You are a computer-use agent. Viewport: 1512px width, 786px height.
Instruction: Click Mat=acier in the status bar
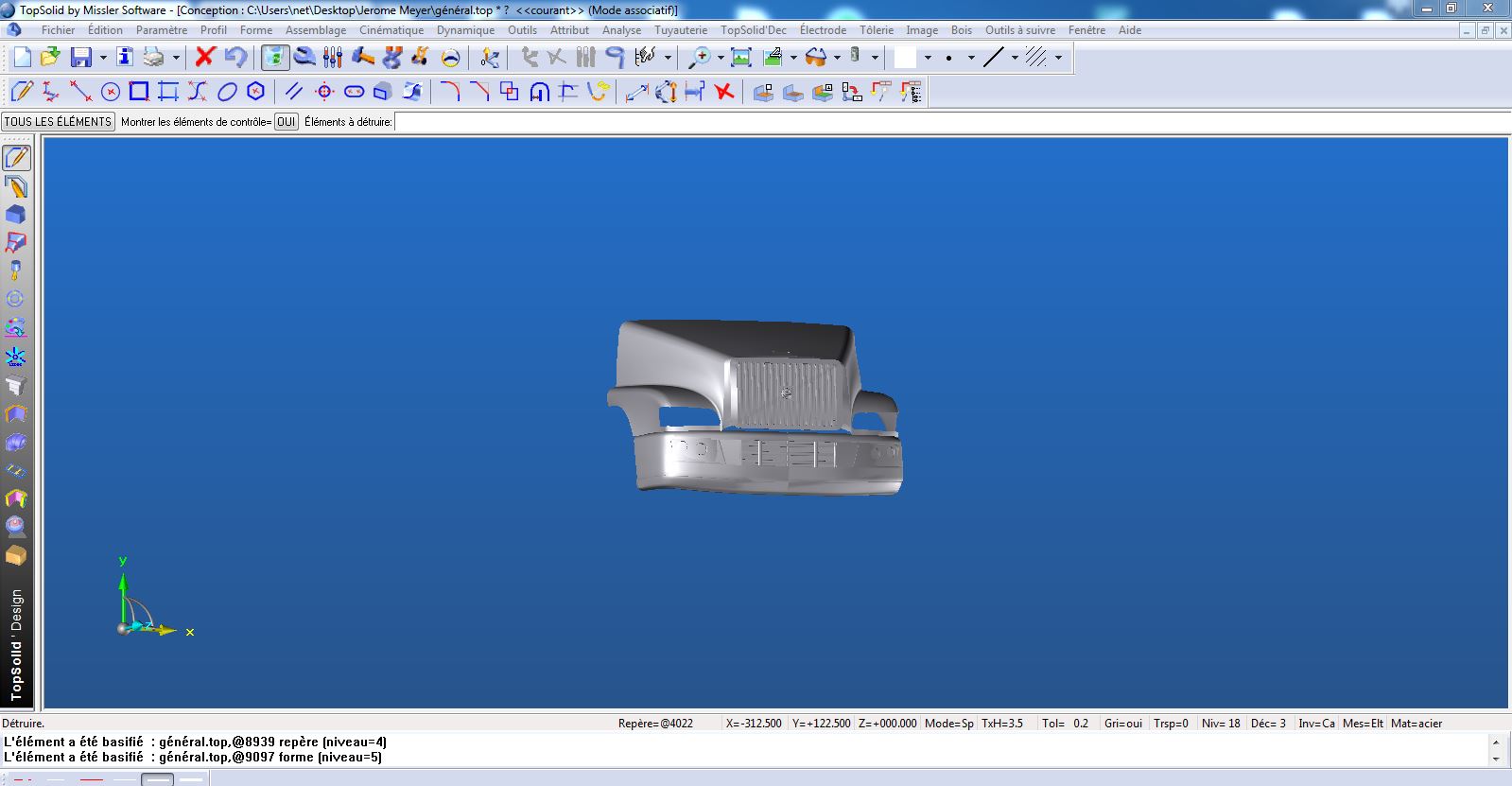click(1416, 724)
